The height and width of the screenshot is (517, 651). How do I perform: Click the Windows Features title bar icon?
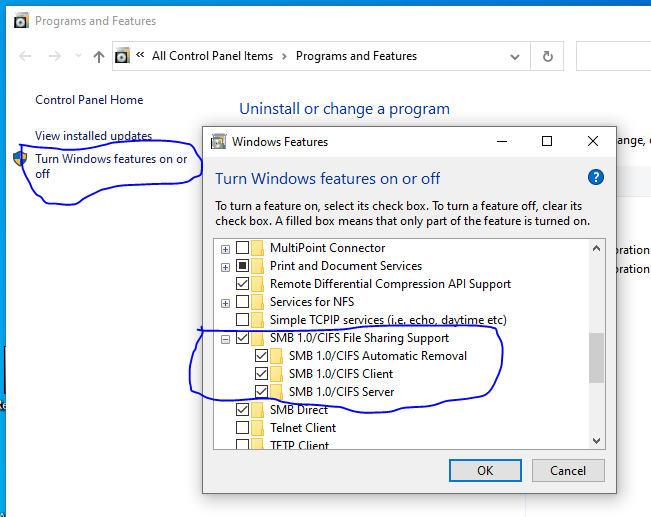(217, 142)
